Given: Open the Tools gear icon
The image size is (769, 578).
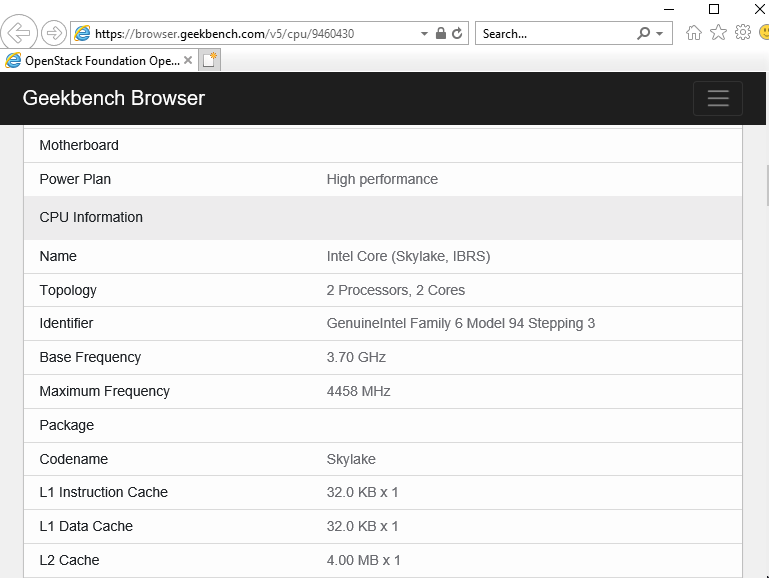Looking at the screenshot, I should point(742,33).
